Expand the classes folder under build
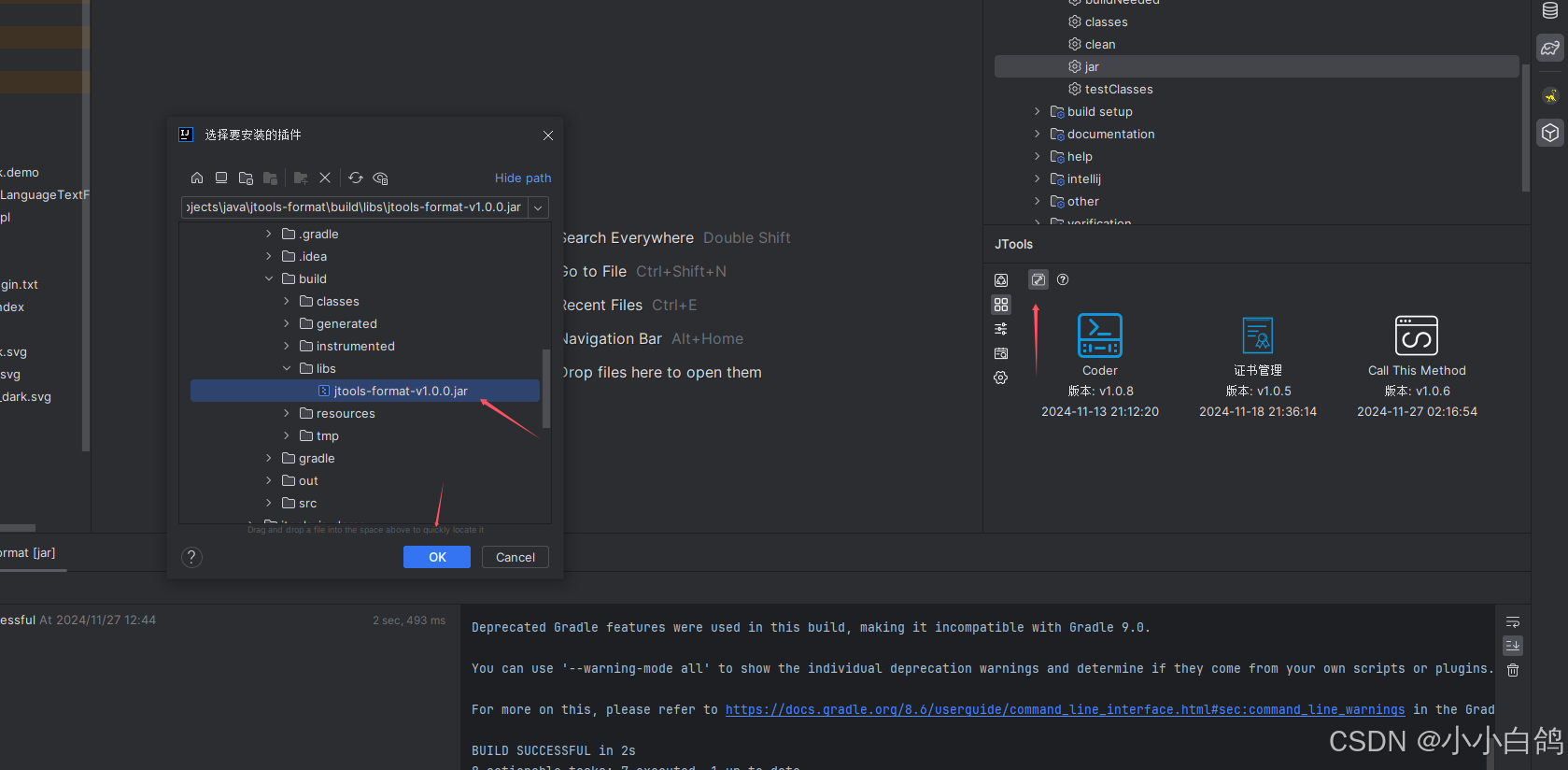The height and width of the screenshot is (770, 1568). pos(287,301)
